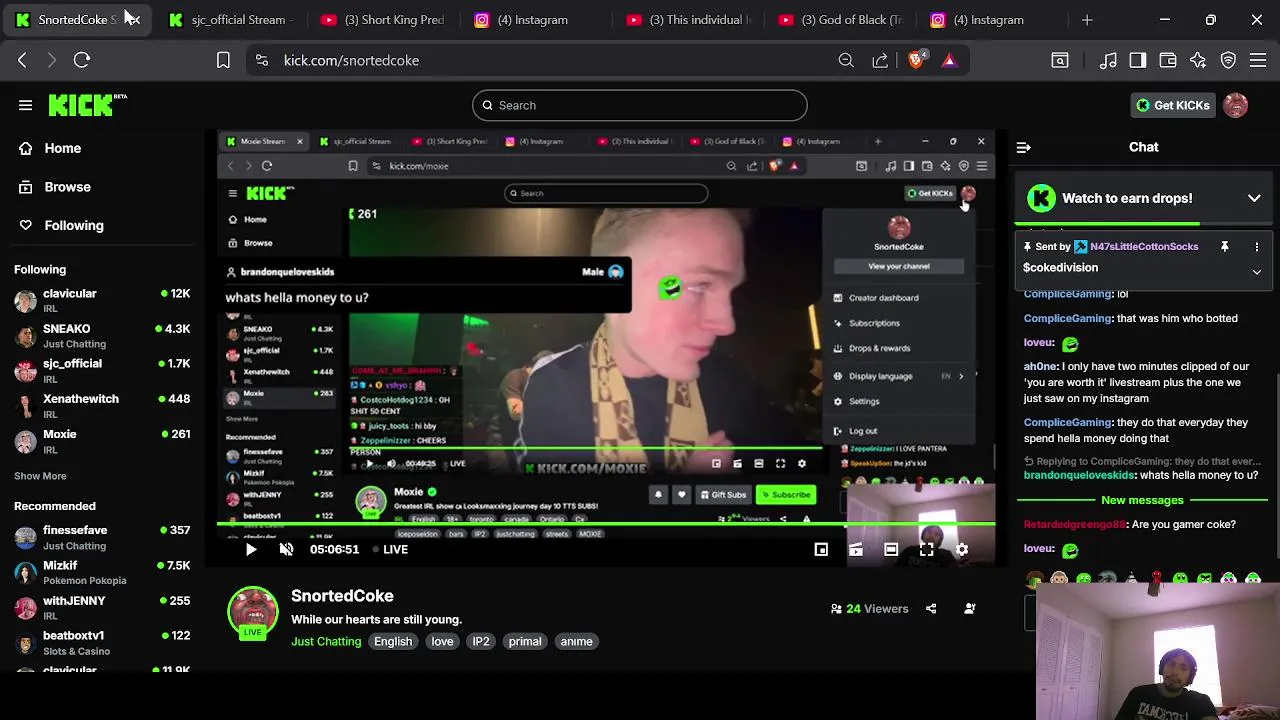Select the primal tag
1280x720 pixels.
pos(525,641)
